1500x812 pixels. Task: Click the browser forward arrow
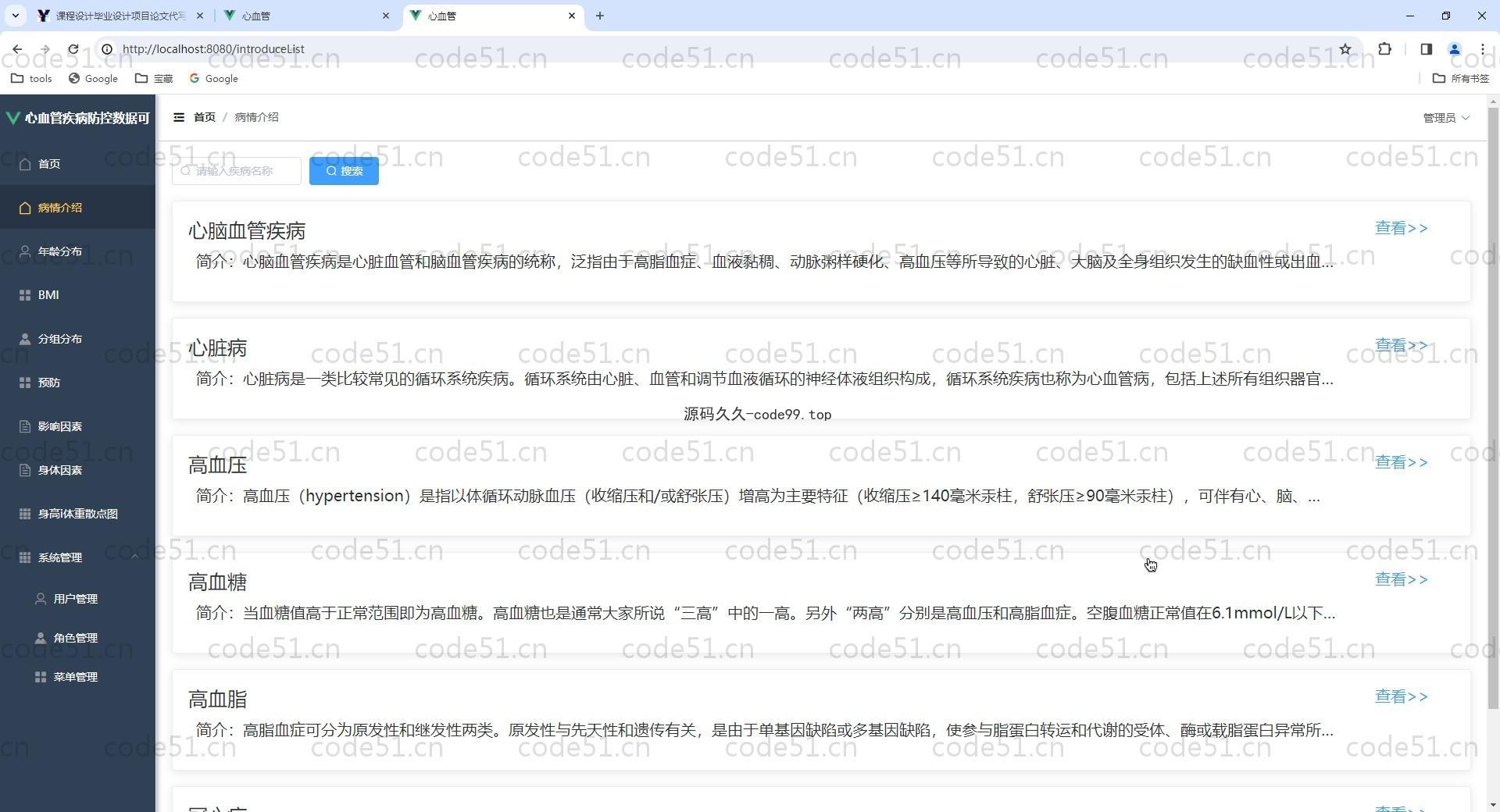(45, 49)
